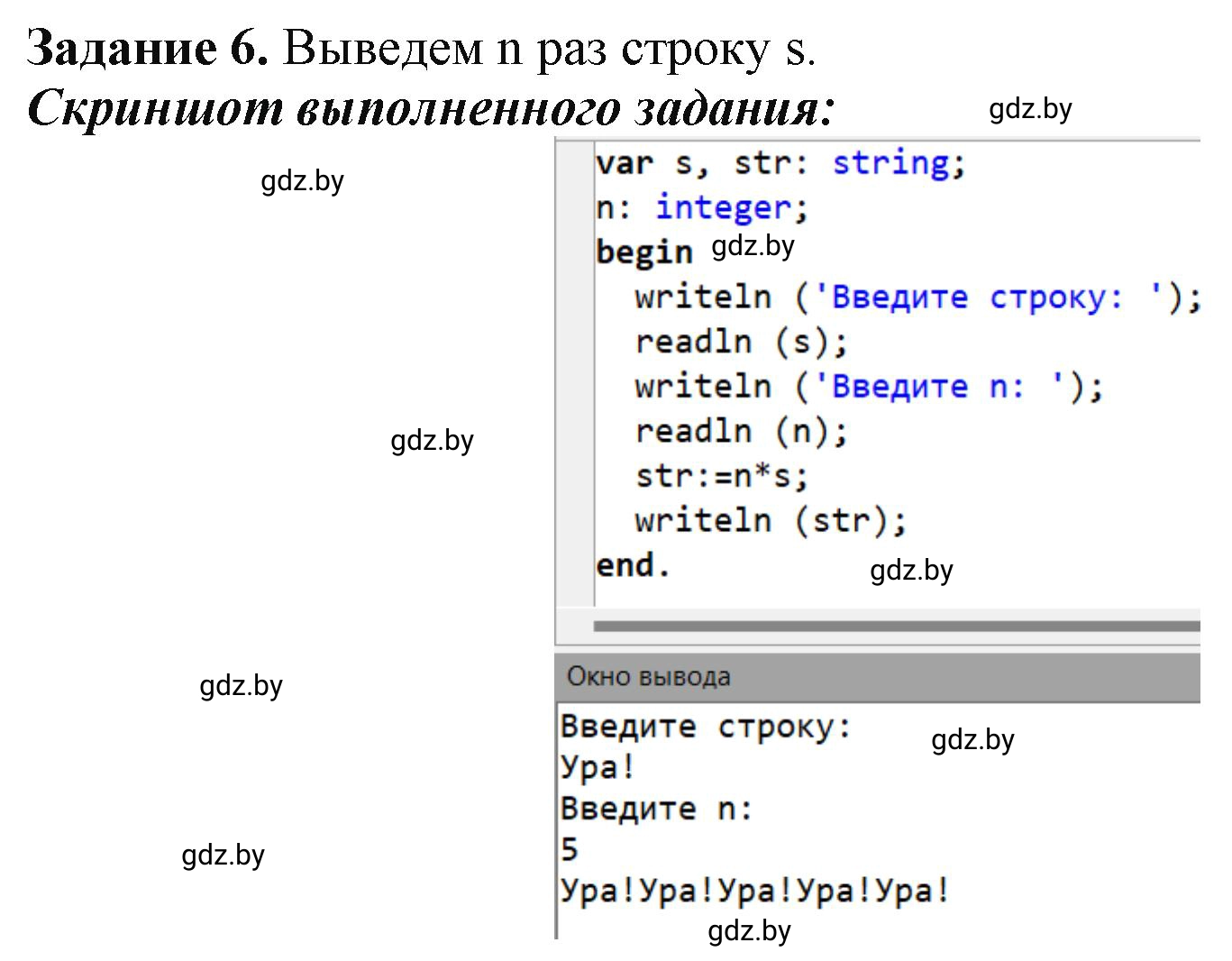This screenshot has width=1232, height=961.
Task: Click the 'end.' keyword in the editor
Action: [x=634, y=565]
